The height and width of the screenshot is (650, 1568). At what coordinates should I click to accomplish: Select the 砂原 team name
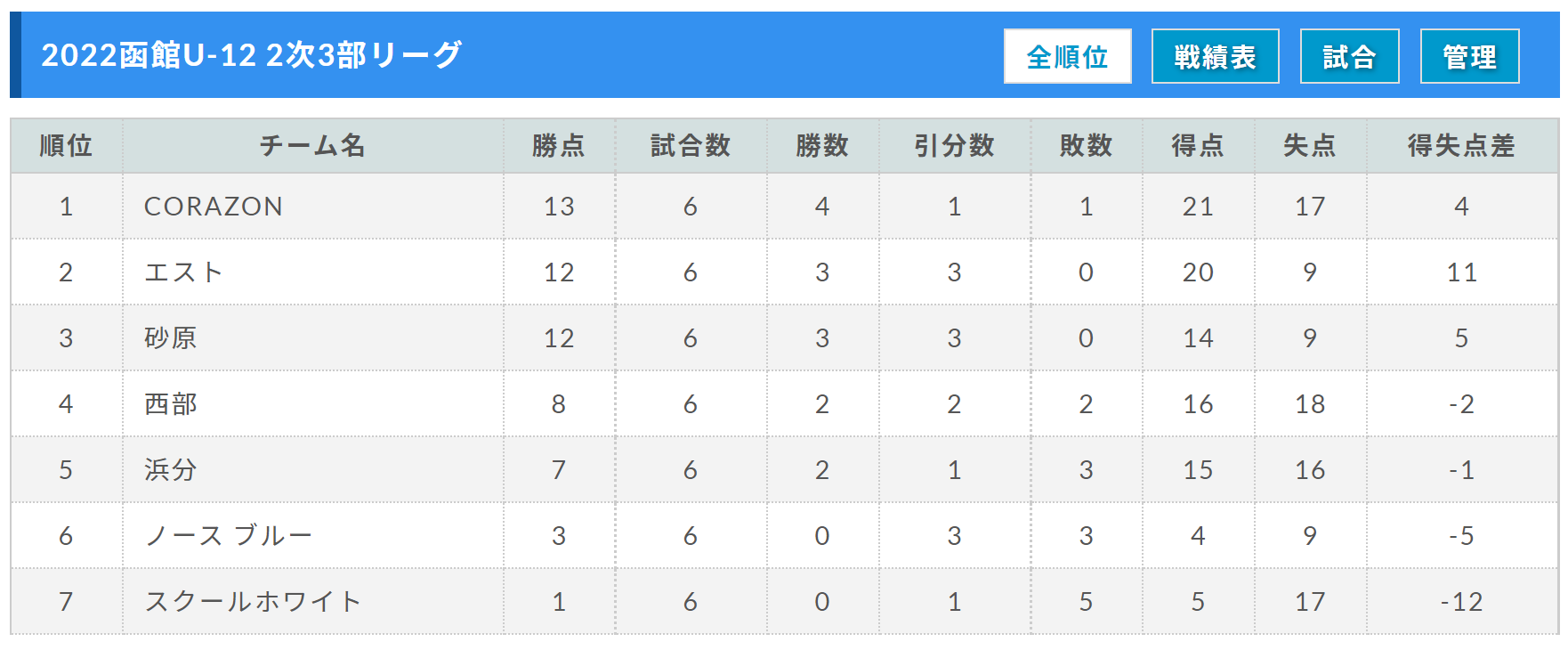tap(170, 338)
